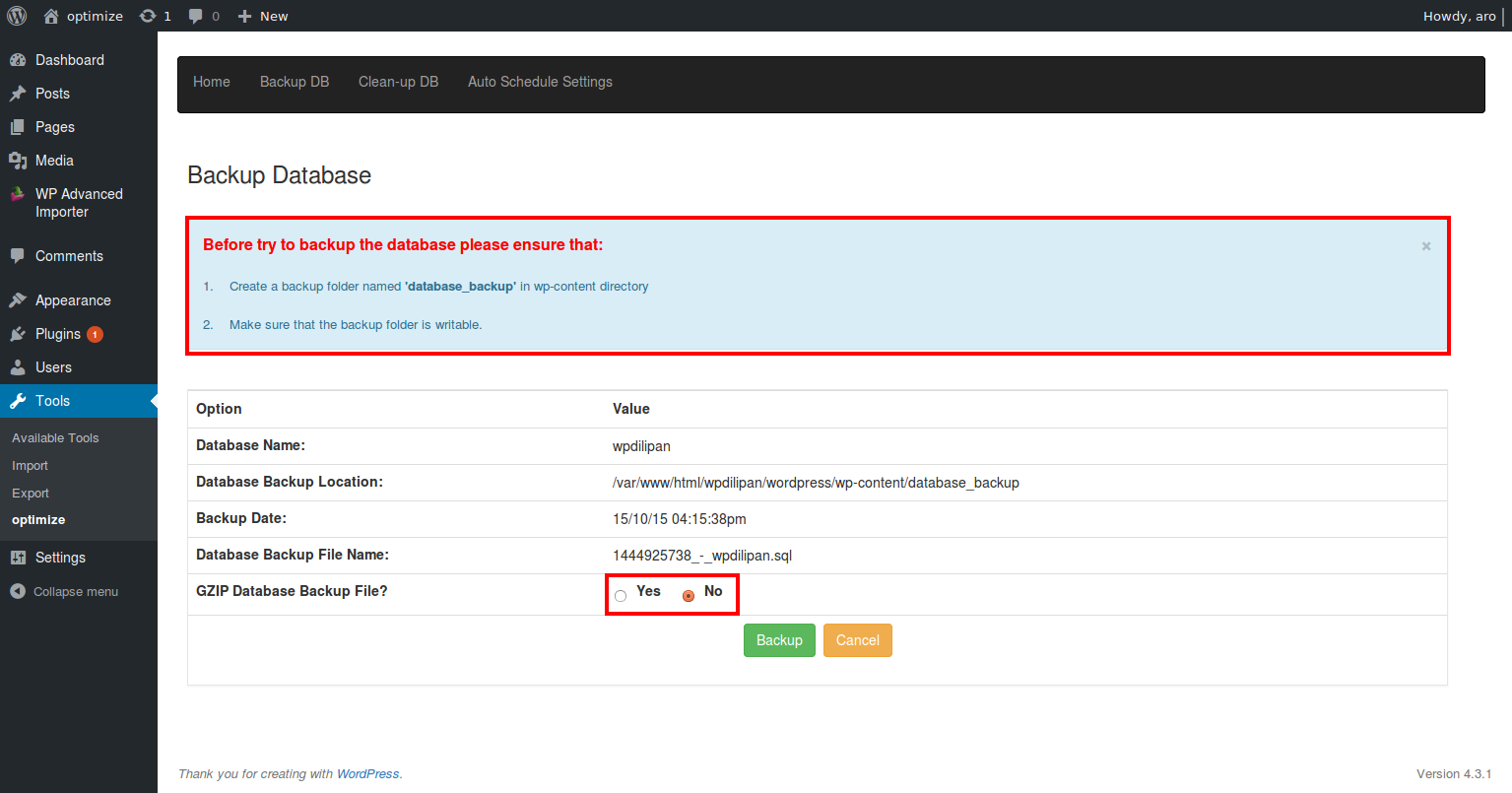This screenshot has height=793, width=1512.
Task: Click the WP Advanced Importer icon
Action: (x=18, y=194)
